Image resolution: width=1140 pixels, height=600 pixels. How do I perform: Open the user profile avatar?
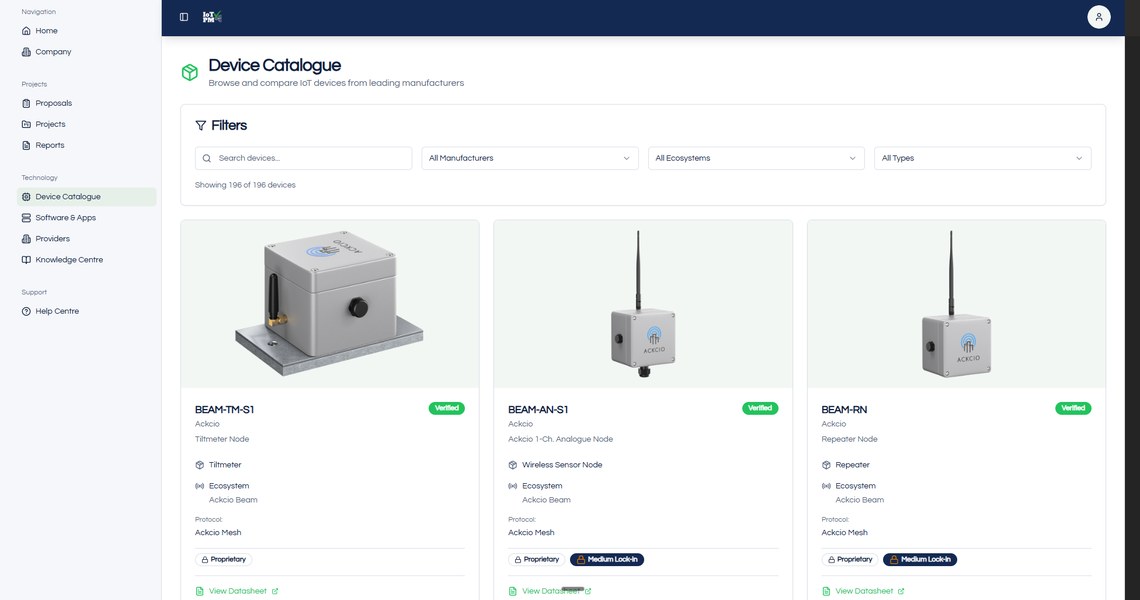coord(1099,17)
